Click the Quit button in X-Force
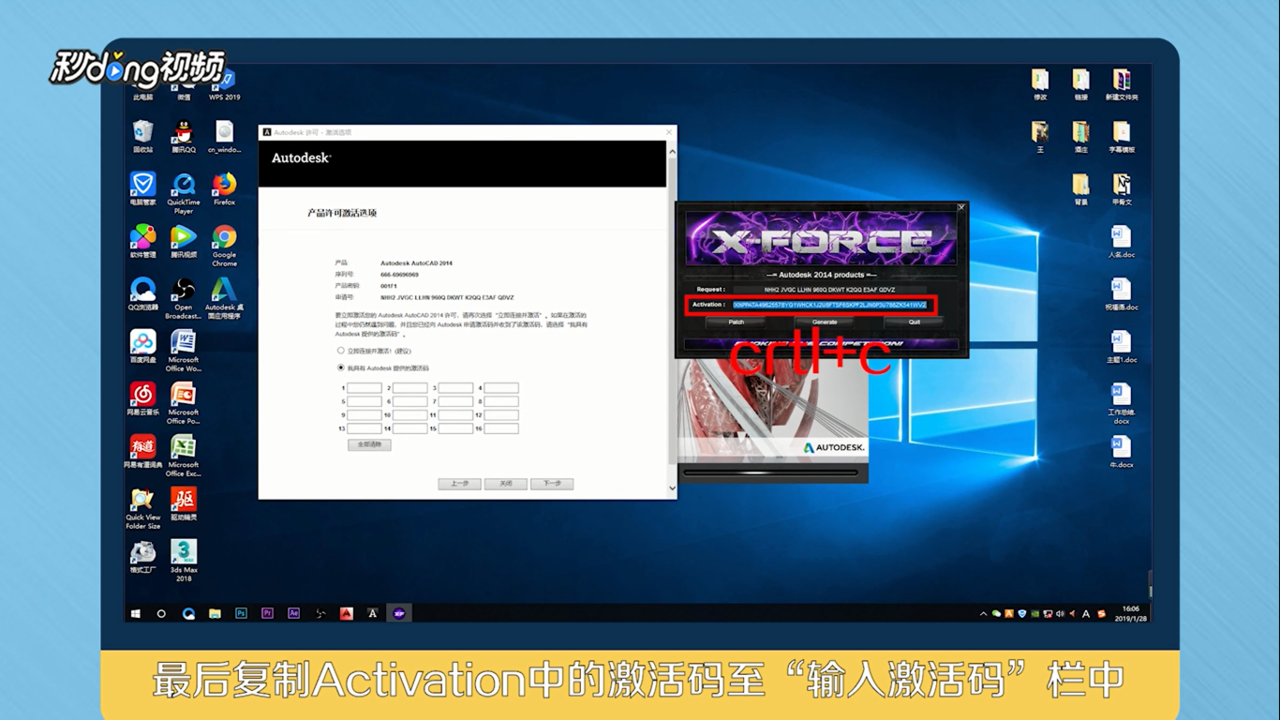Image resolution: width=1280 pixels, height=720 pixels. point(914,322)
